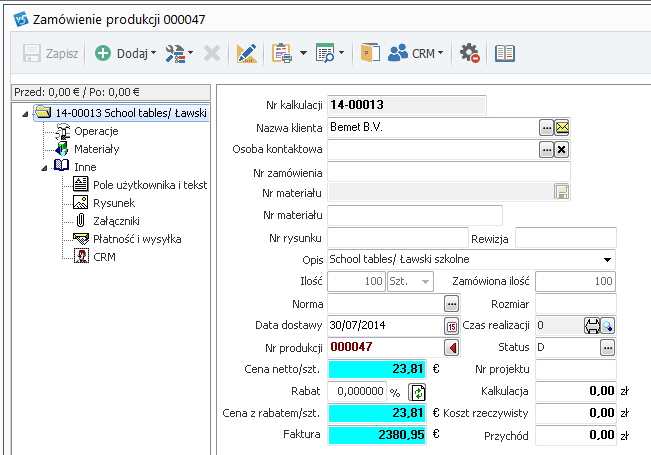Click the Data dostawy date field
The height and width of the screenshot is (455, 651).
pyautogui.click(x=385, y=325)
